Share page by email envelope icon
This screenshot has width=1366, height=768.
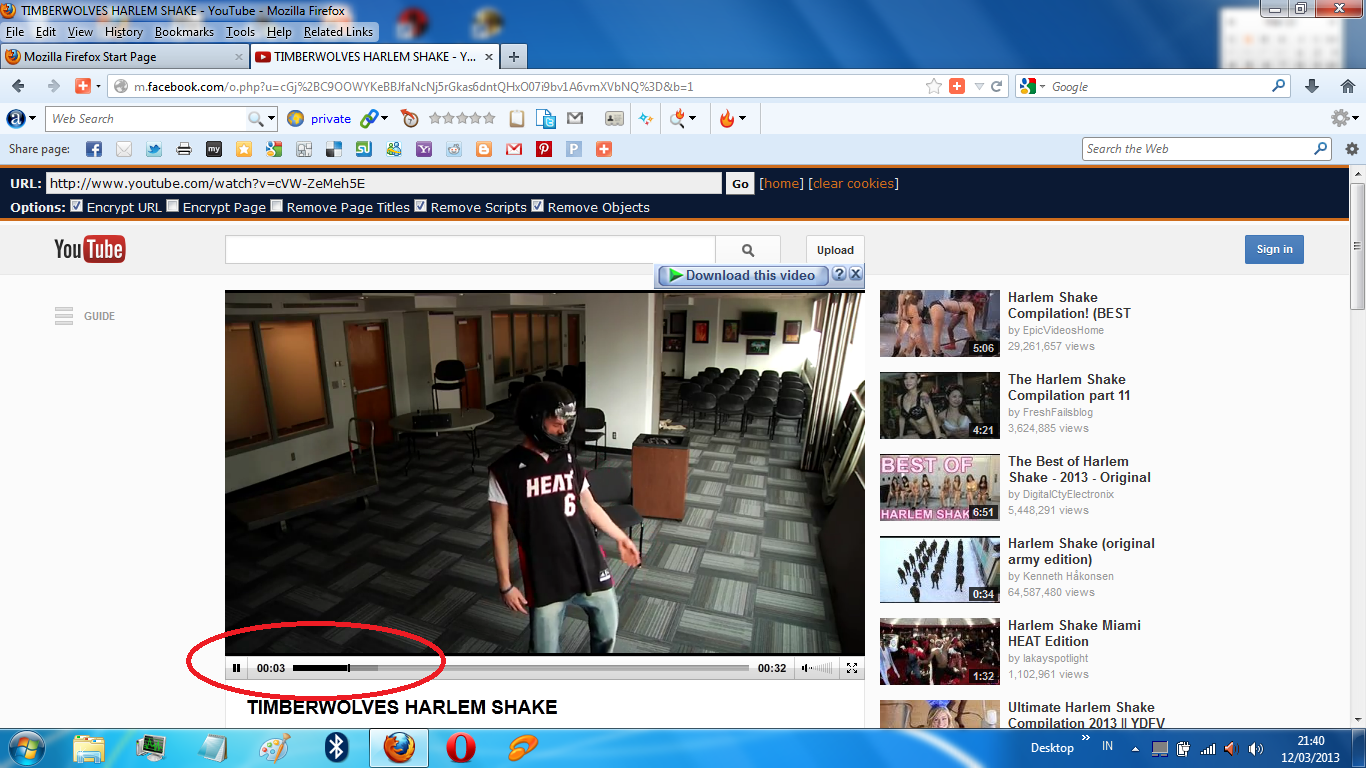click(124, 149)
